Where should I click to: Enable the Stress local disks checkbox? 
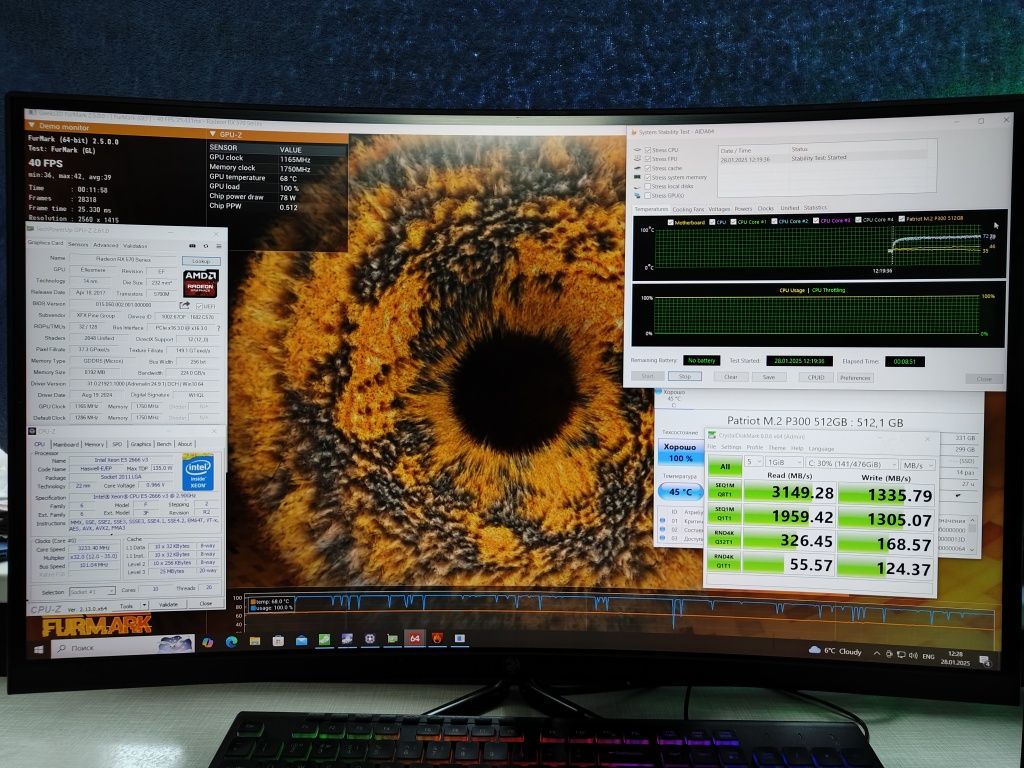pyautogui.click(x=647, y=186)
